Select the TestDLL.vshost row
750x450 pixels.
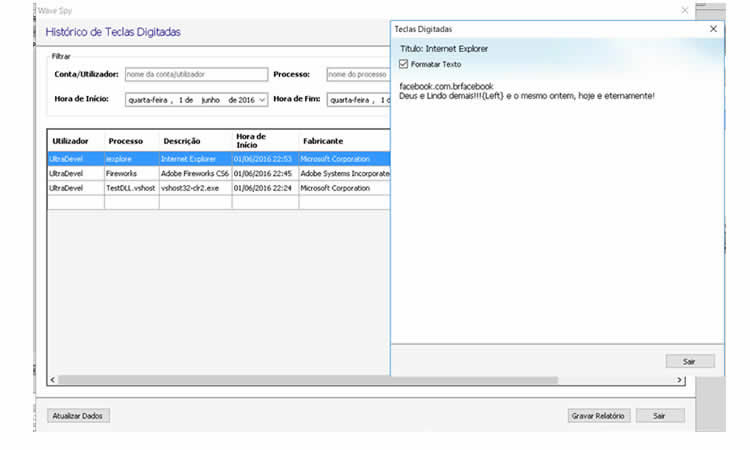[131, 188]
